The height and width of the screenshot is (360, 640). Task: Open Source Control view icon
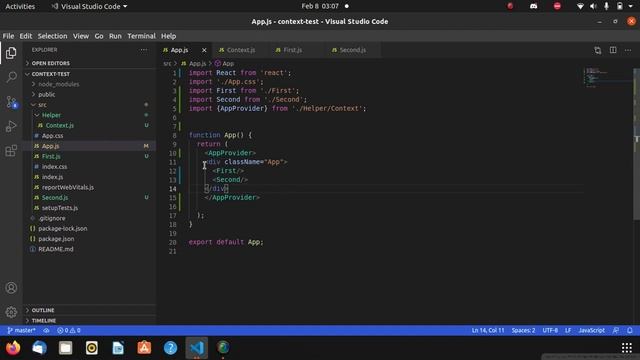[x=11, y=102]
